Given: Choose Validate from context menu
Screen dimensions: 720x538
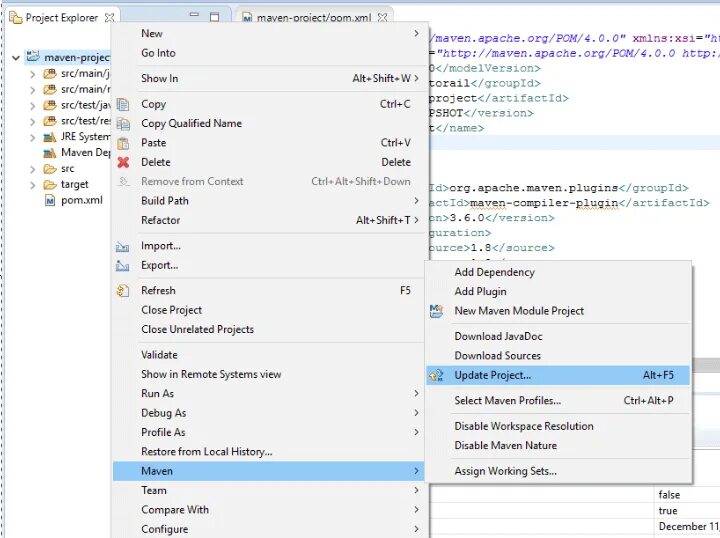Looking at the screenshot, I should click(268, 355).
